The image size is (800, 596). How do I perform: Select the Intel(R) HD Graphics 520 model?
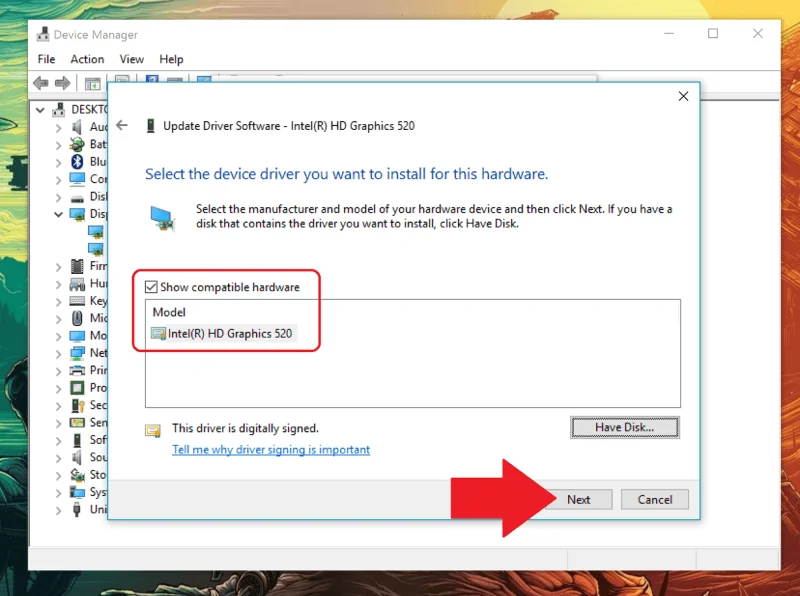click(222, 334)
